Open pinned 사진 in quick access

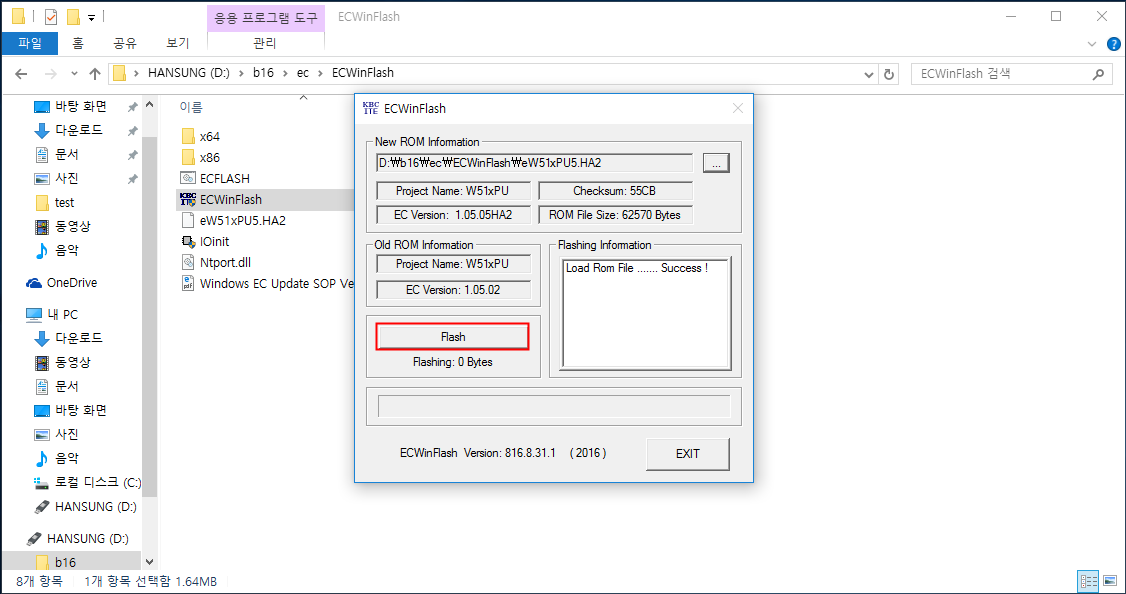pyautogui.click(x=67, y=178)
